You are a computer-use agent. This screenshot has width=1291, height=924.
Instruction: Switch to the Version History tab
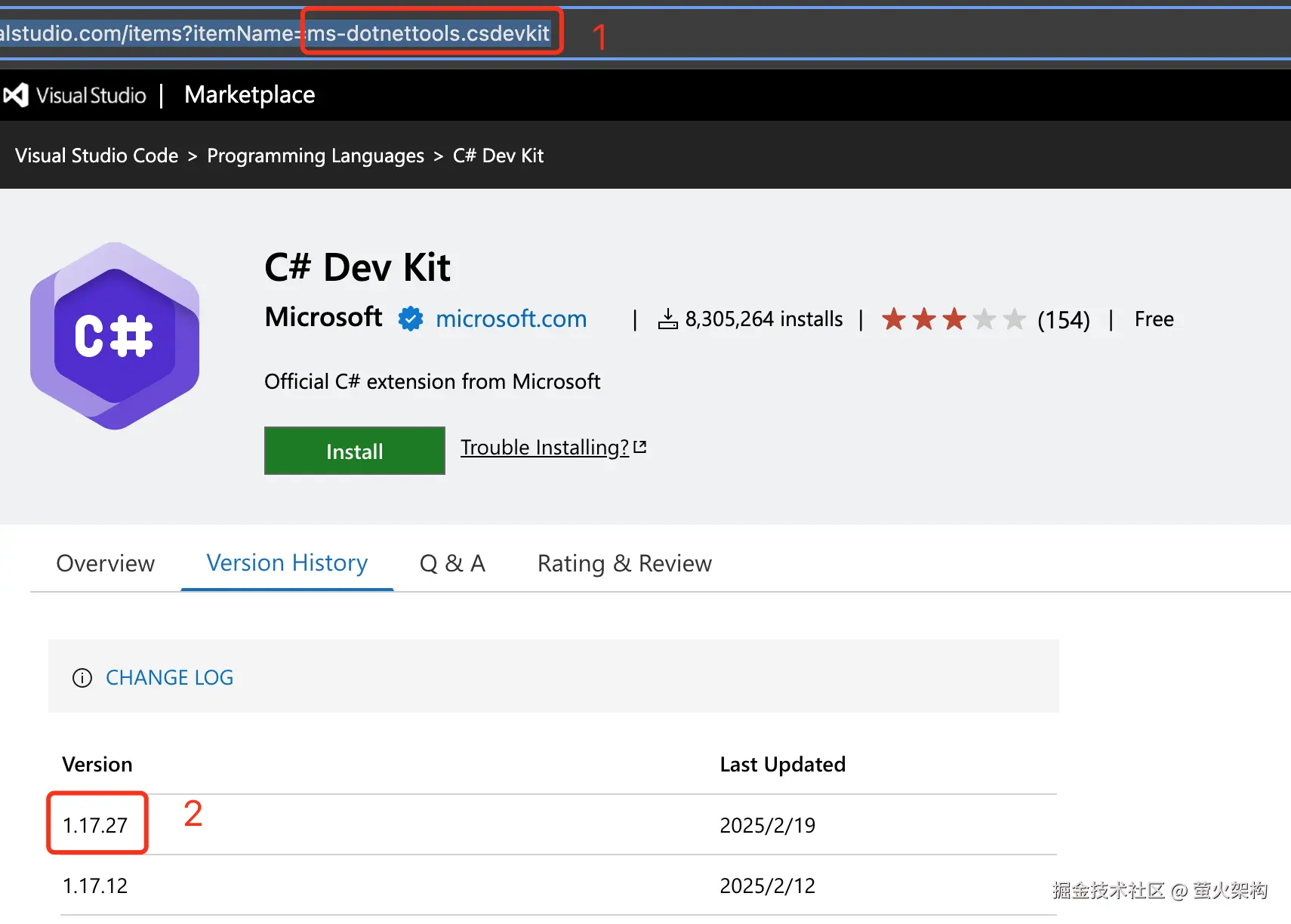point(287,563)
